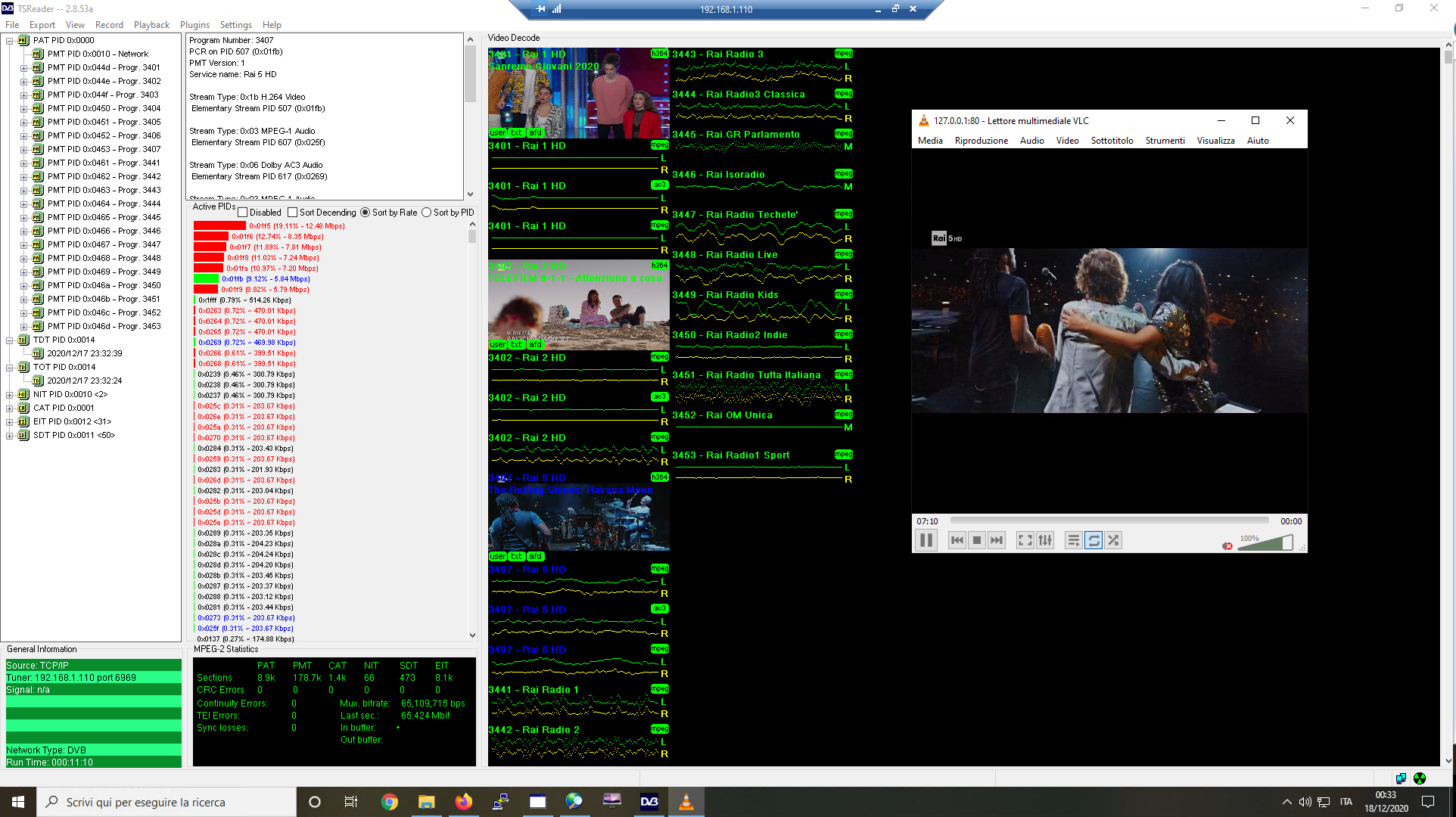Pause playback in VLC
Screen dimensions: 1456x817
pos(926,540)
